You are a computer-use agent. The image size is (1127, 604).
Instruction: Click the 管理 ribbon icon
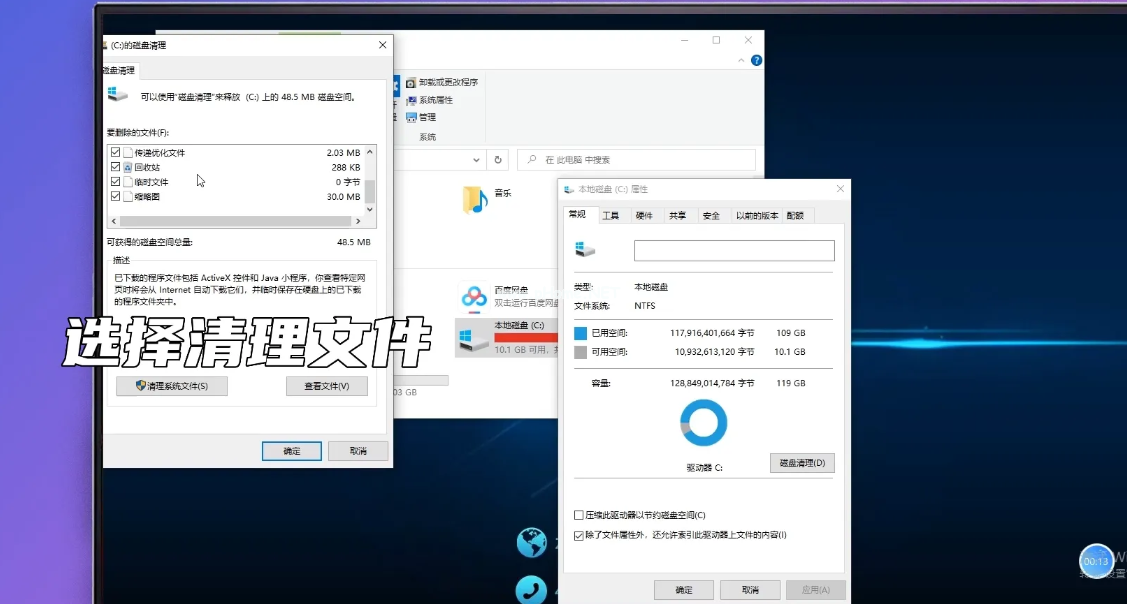pyautogui.click(x=410, y=117)
